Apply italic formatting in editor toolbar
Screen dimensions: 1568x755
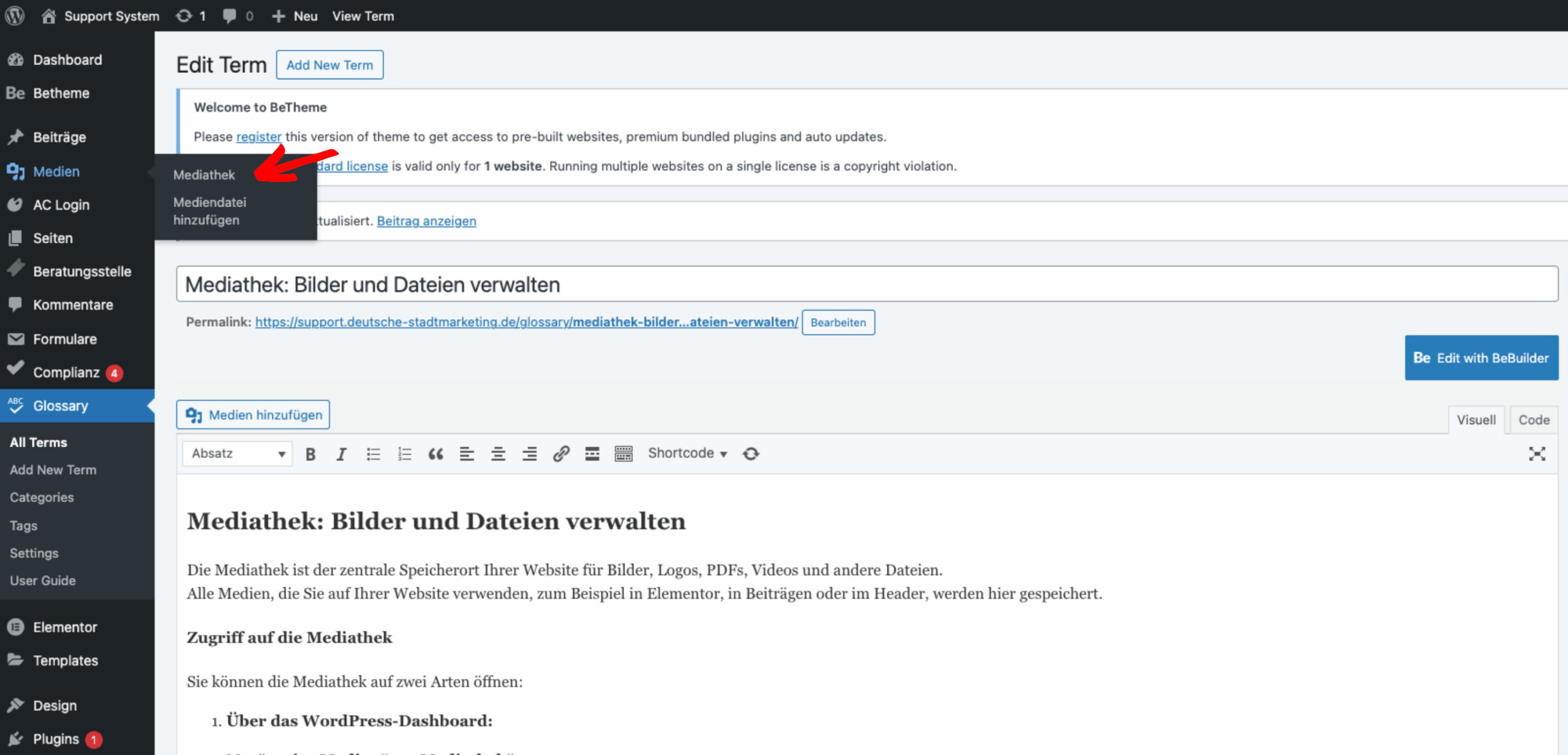(x=341, y=454)
